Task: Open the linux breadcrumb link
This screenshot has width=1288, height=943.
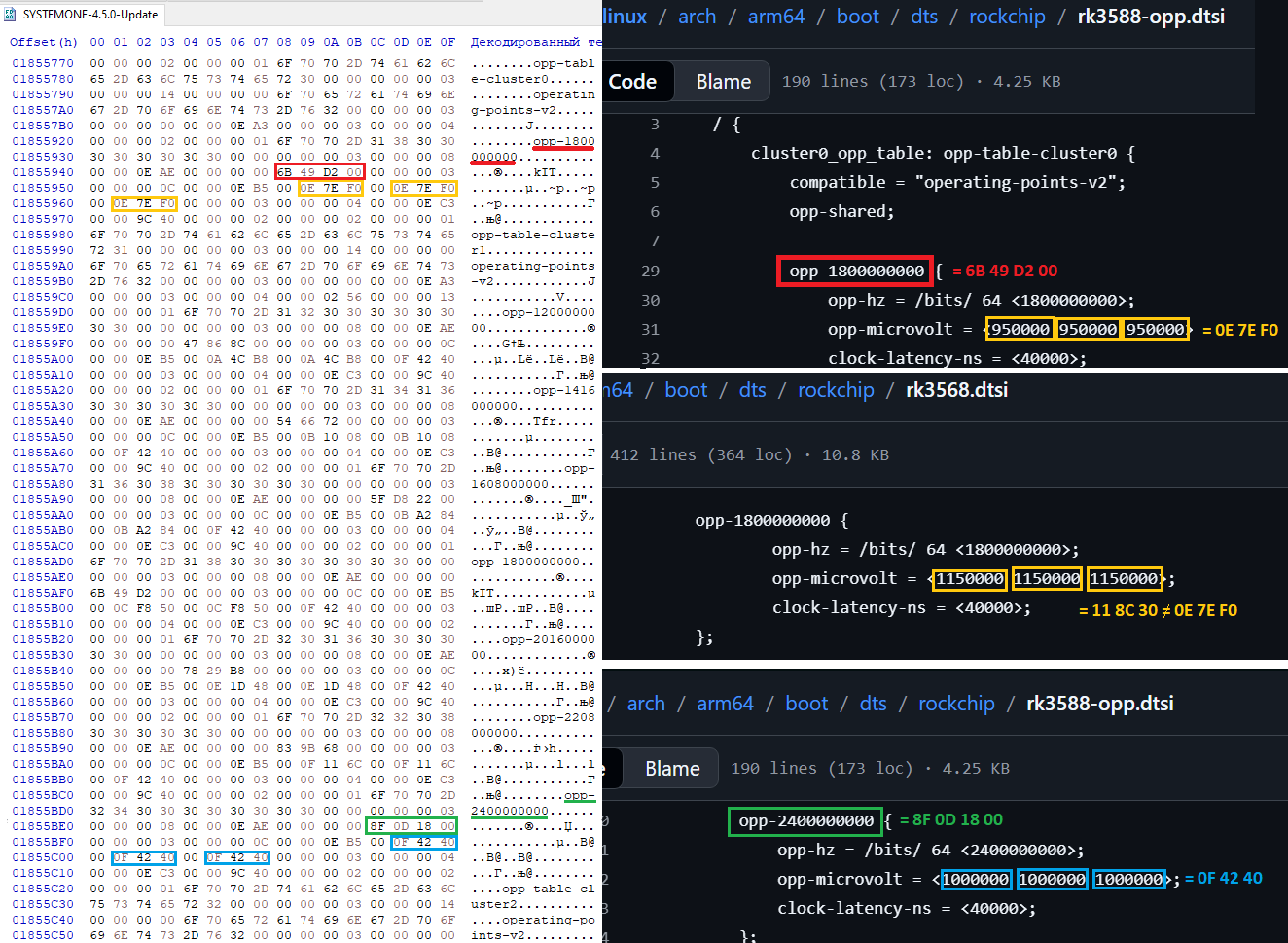Action: [625, 17]
